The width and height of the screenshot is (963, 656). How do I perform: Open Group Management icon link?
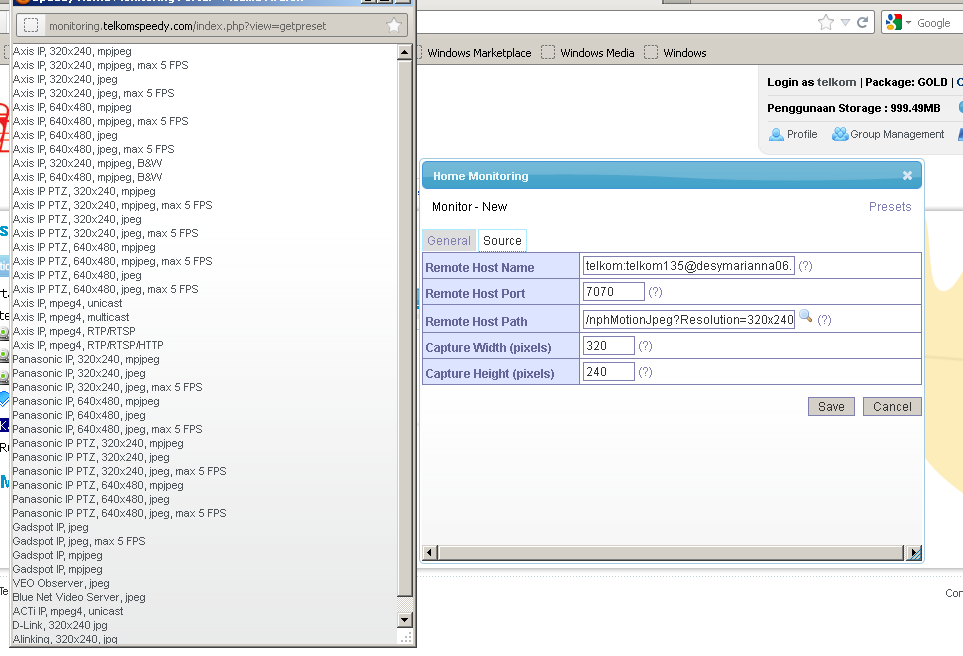click(x=840, y=134)
